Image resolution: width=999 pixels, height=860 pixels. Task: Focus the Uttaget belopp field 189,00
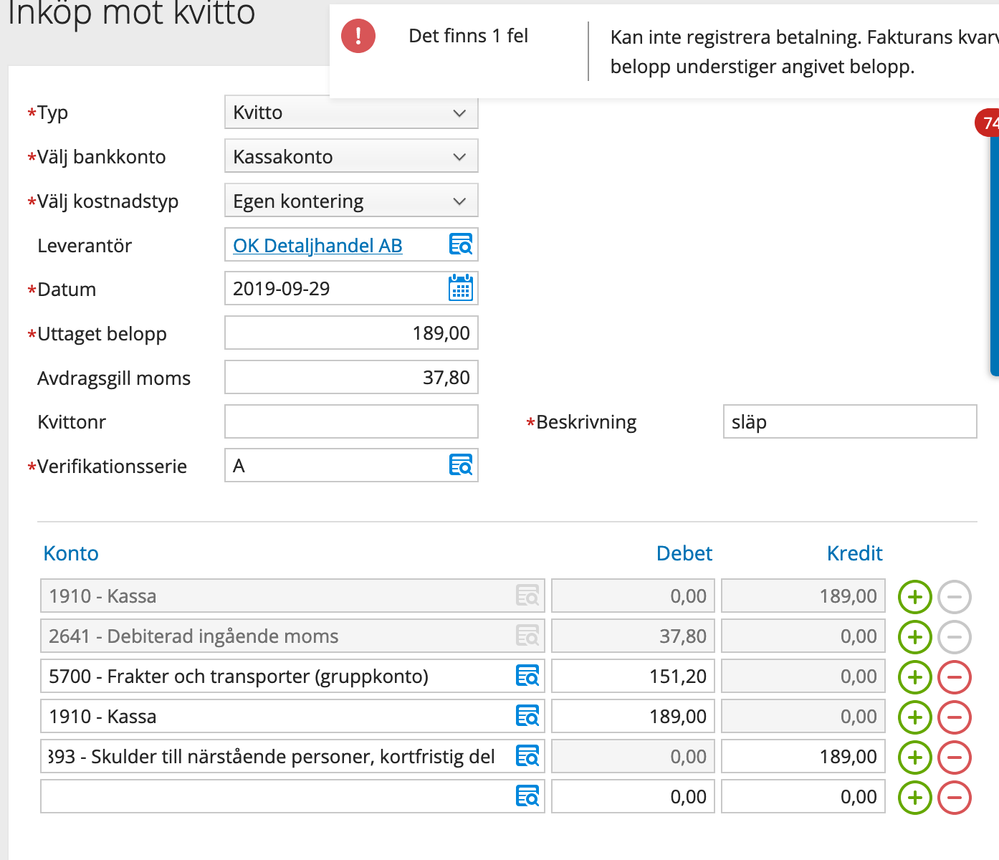click(351, 333)
